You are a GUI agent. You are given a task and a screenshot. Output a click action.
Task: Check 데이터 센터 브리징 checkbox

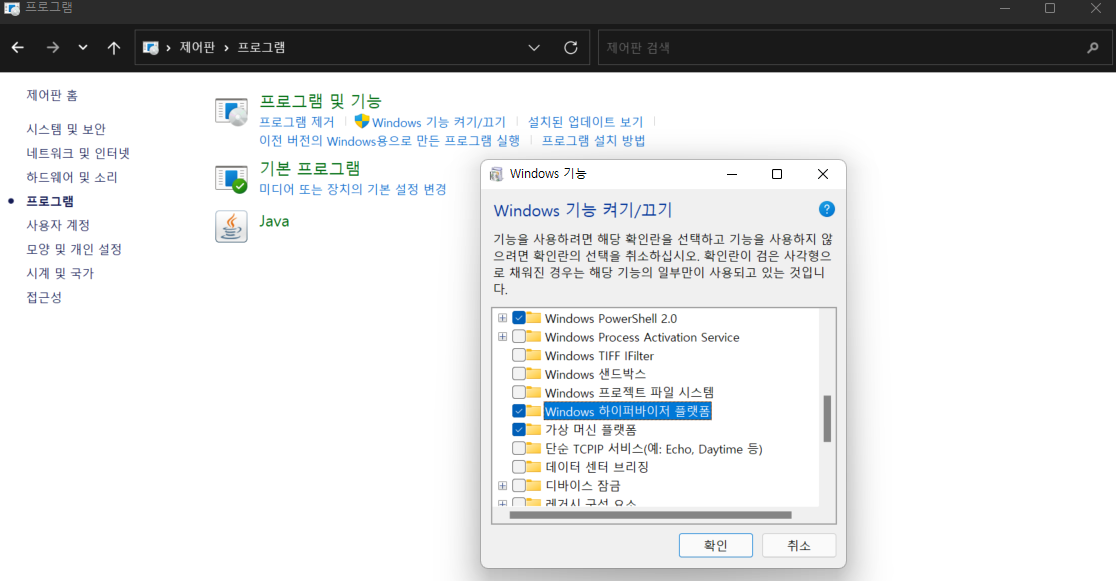point(519,467)
